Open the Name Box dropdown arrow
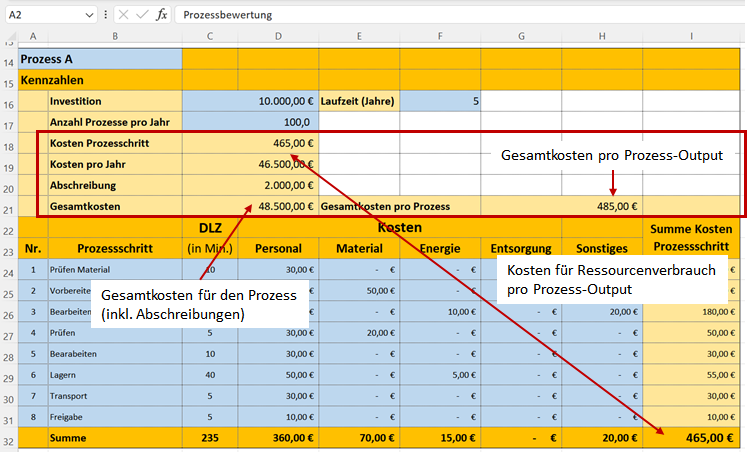 click(90, 16)
